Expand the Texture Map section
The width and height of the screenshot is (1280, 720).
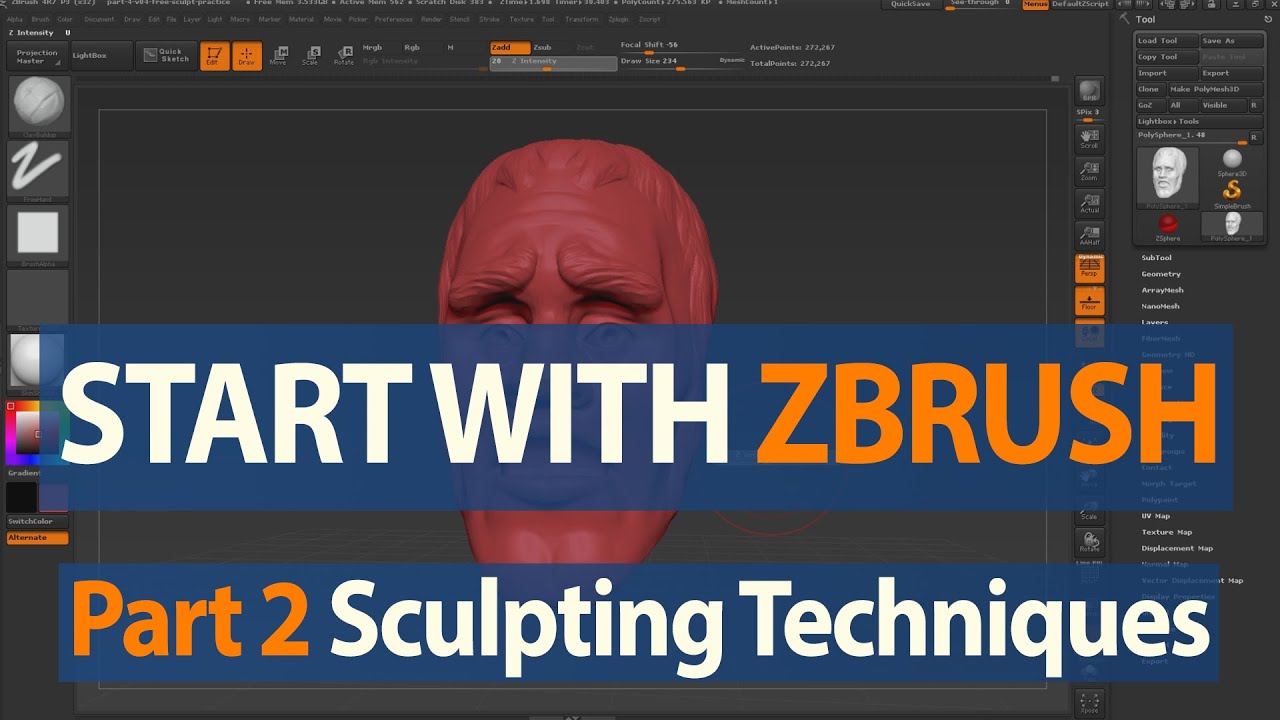1166,532
